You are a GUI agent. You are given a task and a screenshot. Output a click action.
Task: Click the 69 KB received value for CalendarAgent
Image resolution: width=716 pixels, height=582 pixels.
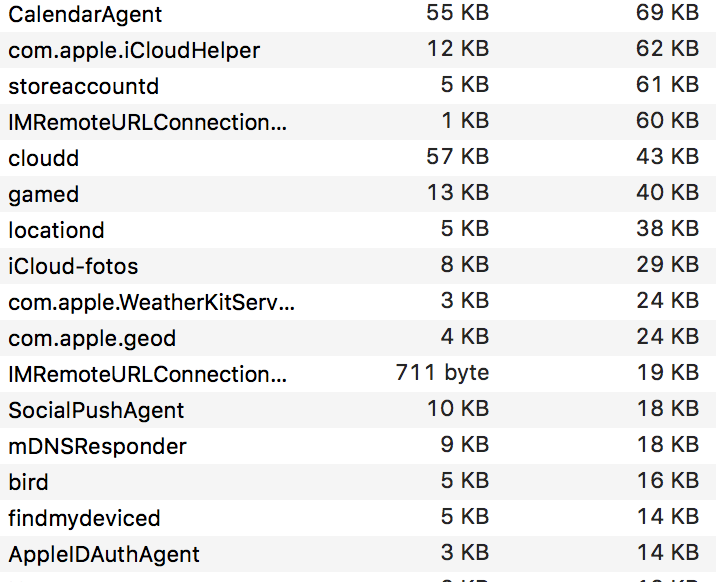[667, 13]
